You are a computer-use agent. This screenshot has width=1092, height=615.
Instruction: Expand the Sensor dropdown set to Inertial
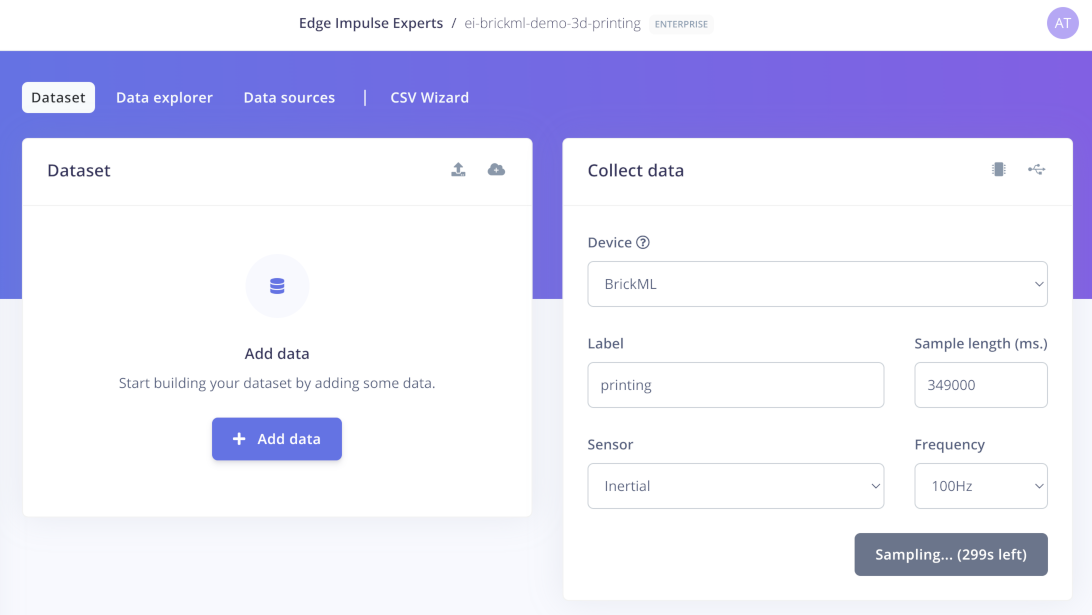(735, 486)
